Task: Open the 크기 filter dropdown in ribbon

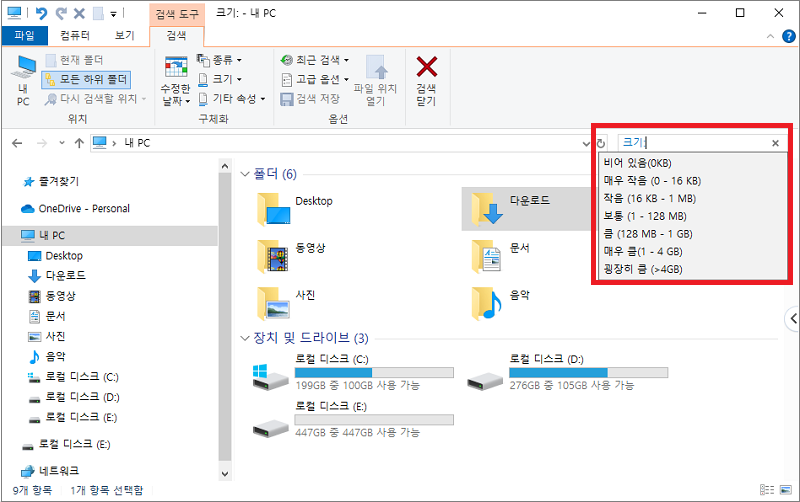Action: pos(219,79)
